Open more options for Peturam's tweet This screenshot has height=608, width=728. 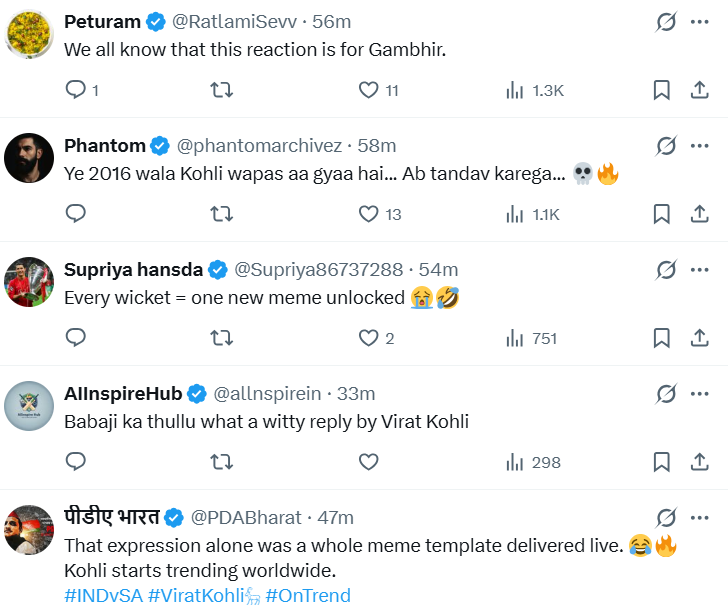700,22
